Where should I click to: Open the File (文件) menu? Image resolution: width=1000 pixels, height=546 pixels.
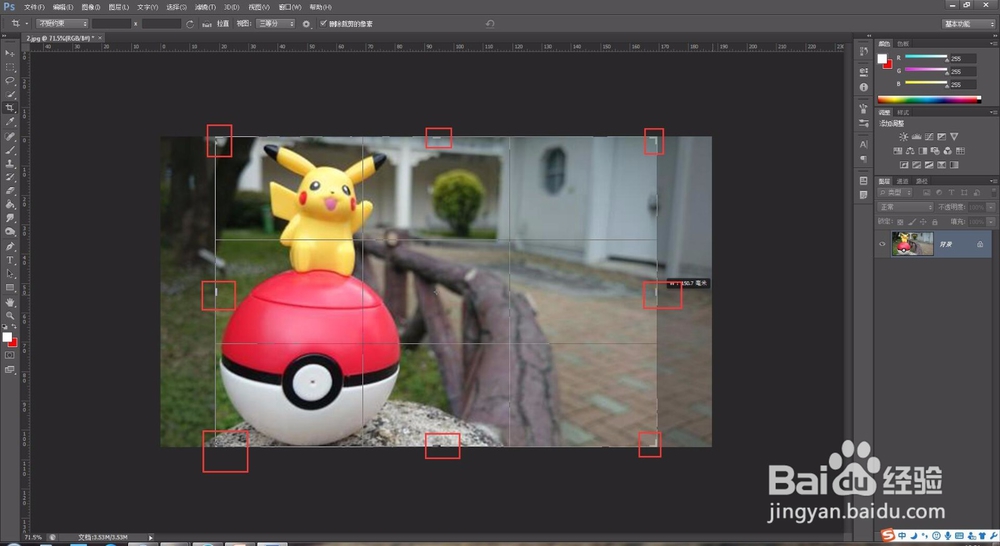coord(34,7)
